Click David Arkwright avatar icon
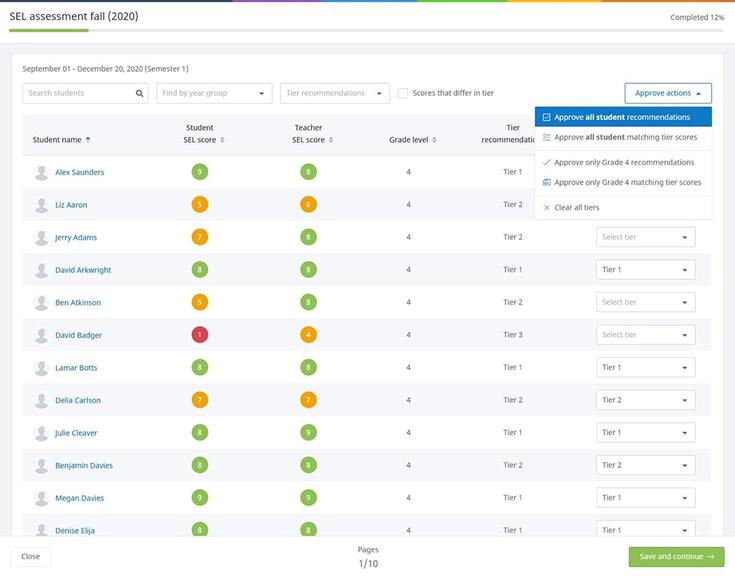The height and width of the screenshot is (578, 735). point(41,270)
